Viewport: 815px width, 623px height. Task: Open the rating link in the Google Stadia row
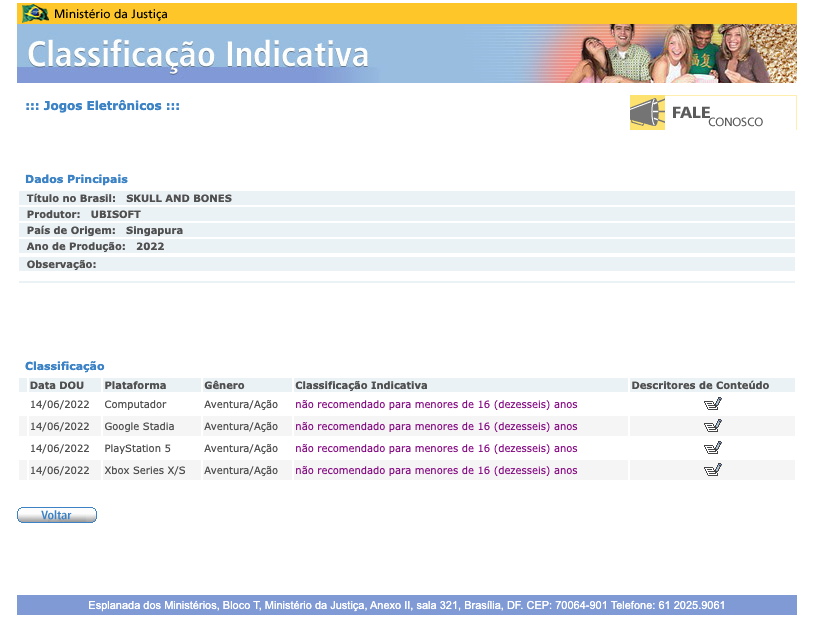tap(436, 426)
